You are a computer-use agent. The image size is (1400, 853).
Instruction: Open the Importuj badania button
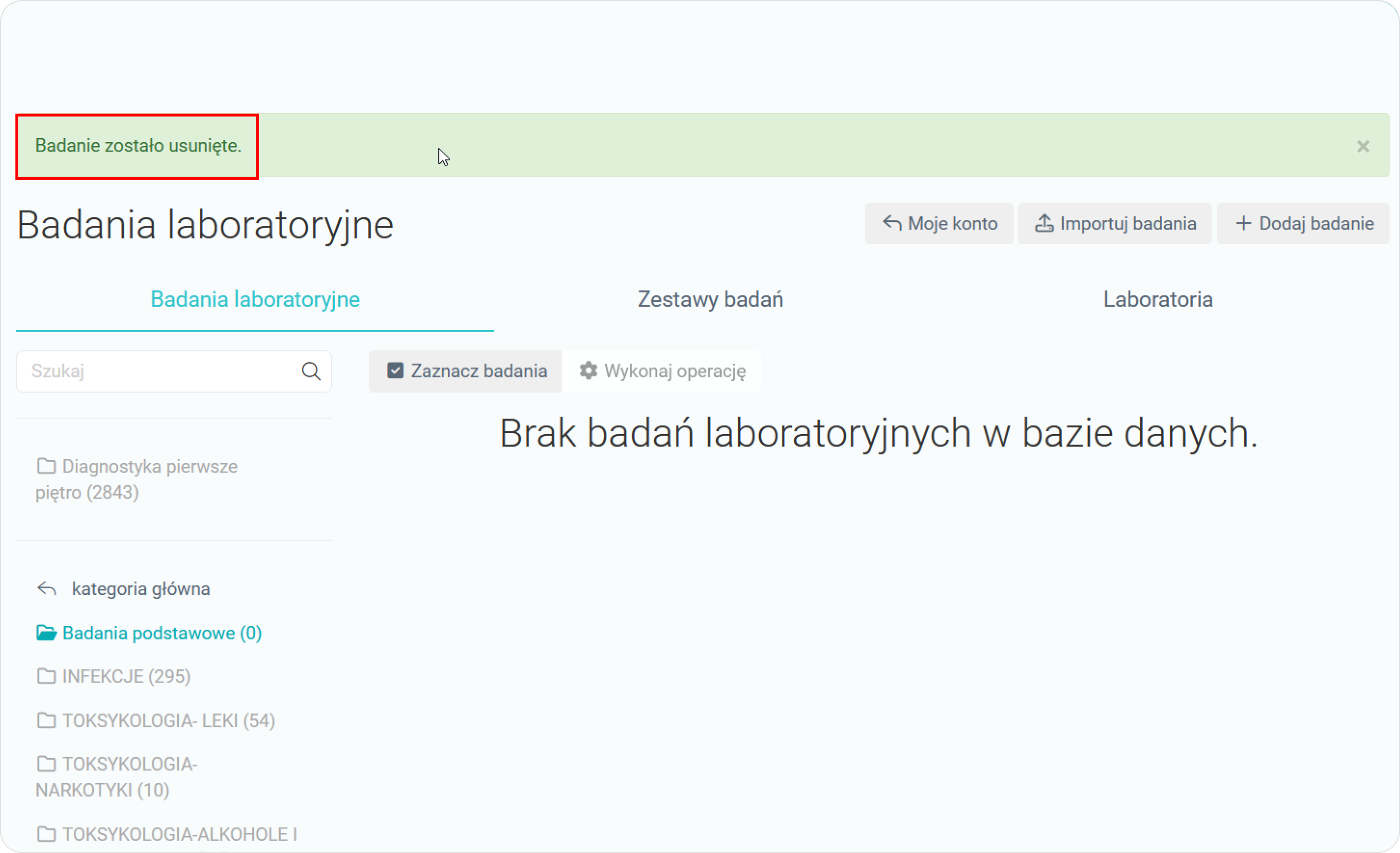1114,223
